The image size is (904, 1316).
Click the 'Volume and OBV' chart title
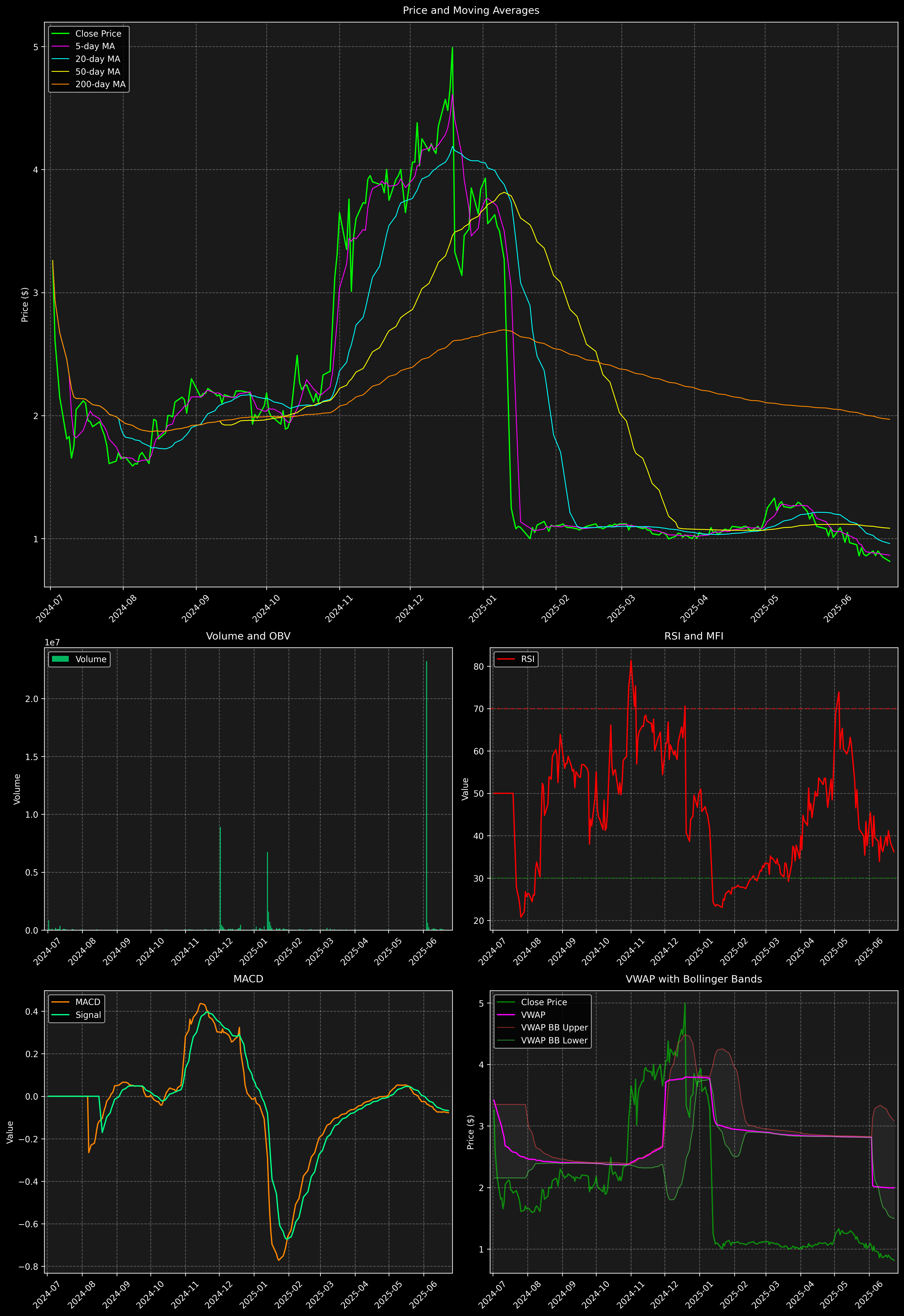(x=248, y=636)
